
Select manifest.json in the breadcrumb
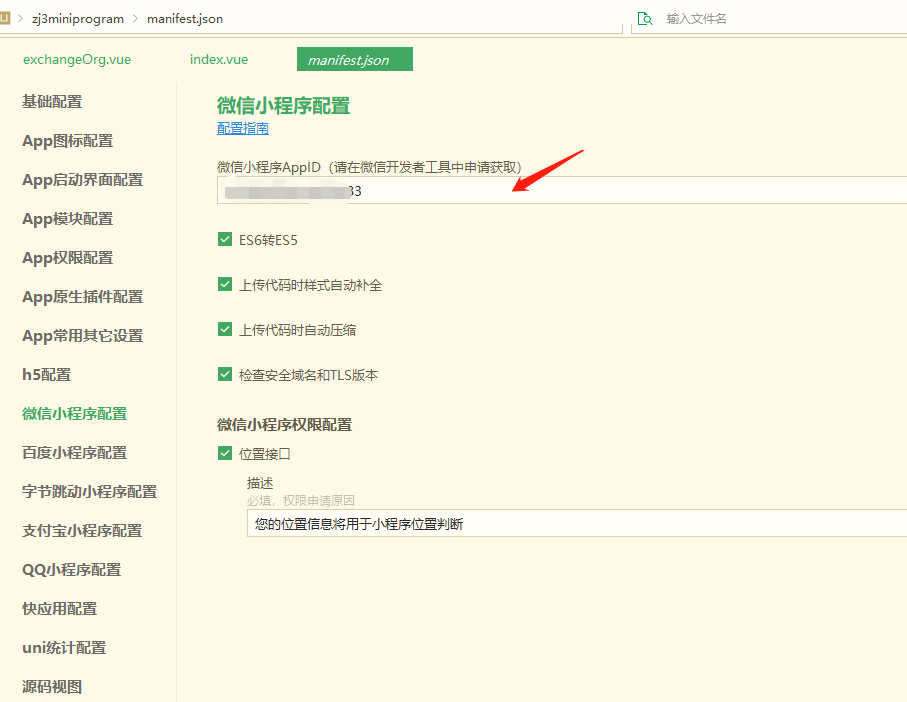[x=185, y=19]
